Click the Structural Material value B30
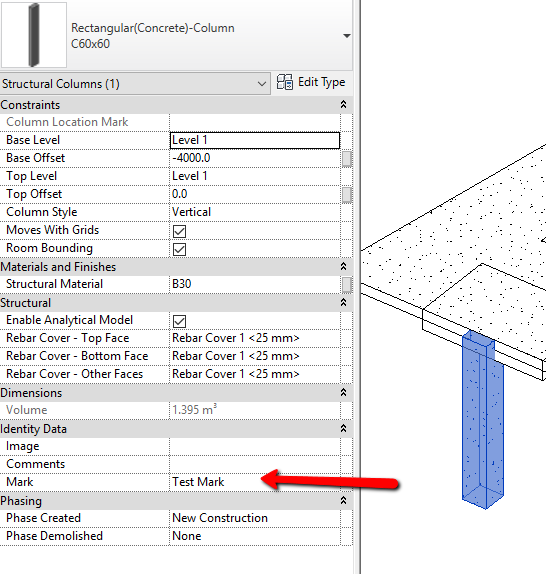 click(255, 284)
